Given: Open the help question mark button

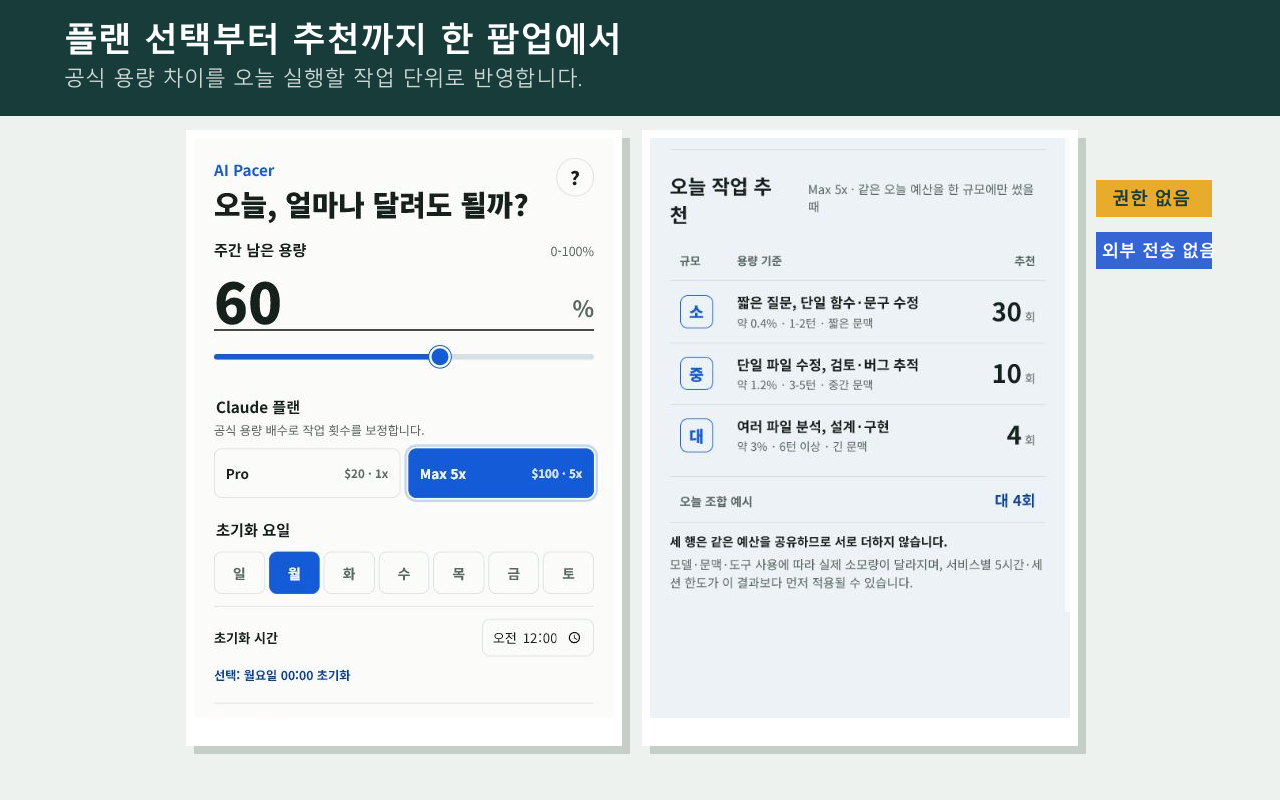Looking at the screenshot, I should point(575,178).
